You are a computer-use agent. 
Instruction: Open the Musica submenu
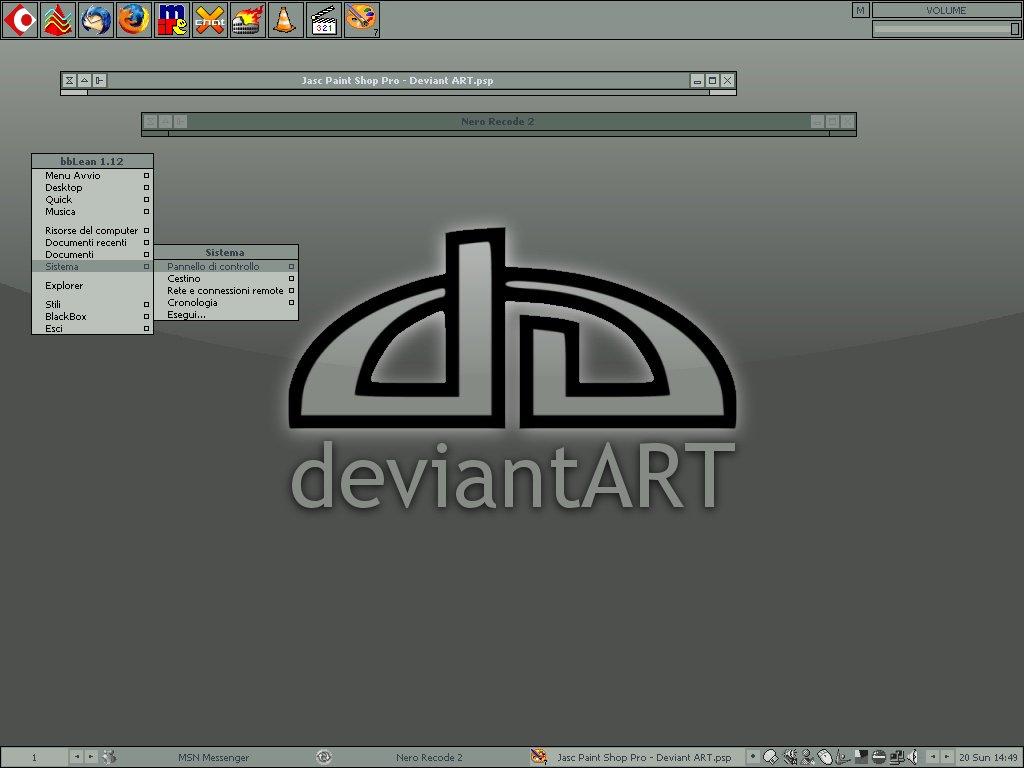tap(92, 212)
